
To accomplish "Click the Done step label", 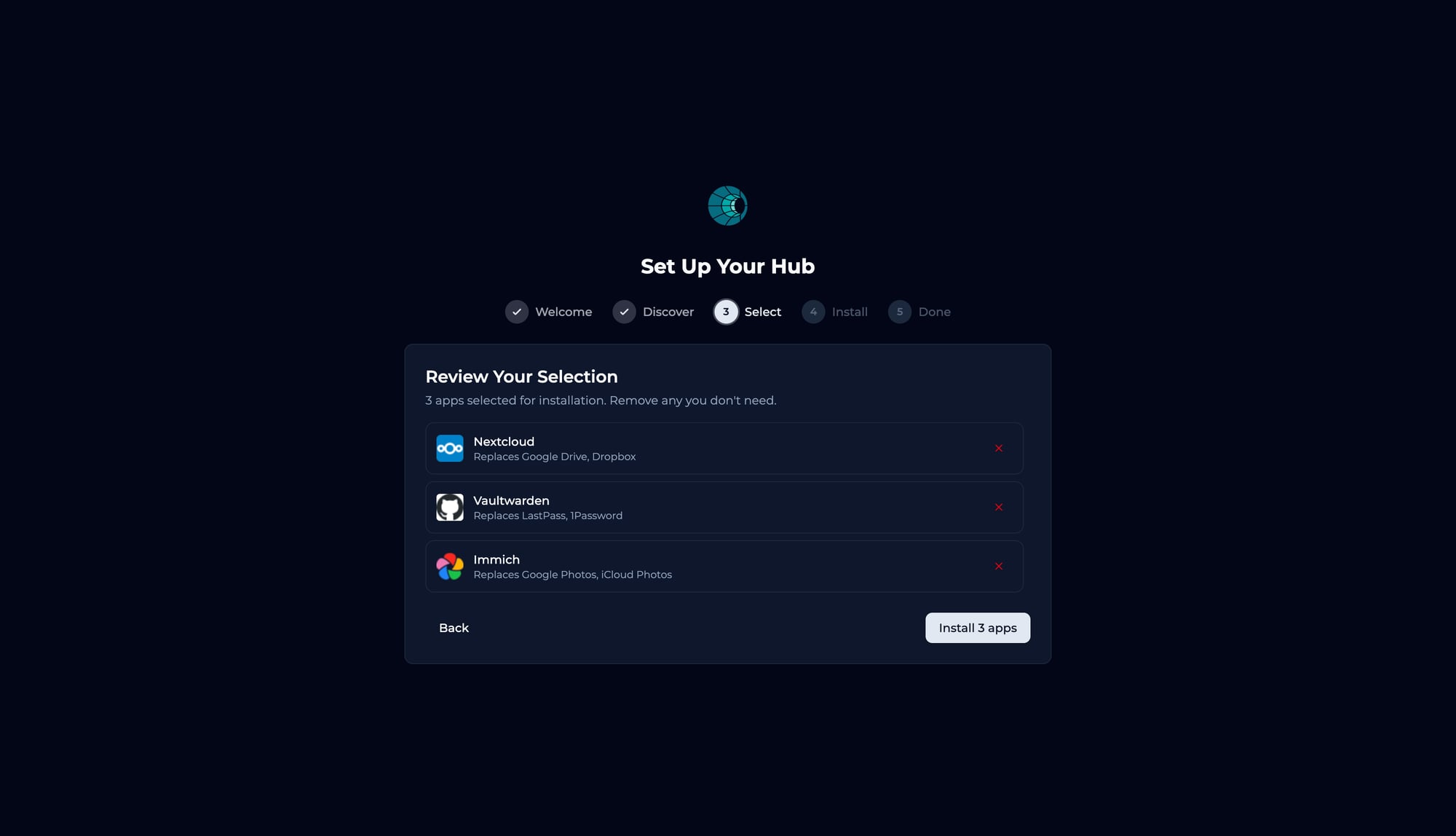I will [934, 312].
